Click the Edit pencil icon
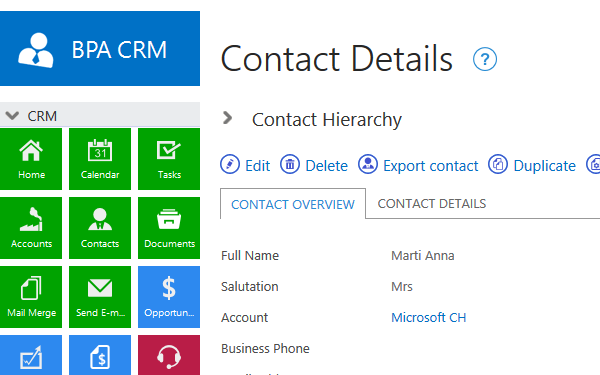Viewport: 600px width, 375px height. (x=230, y=165)
